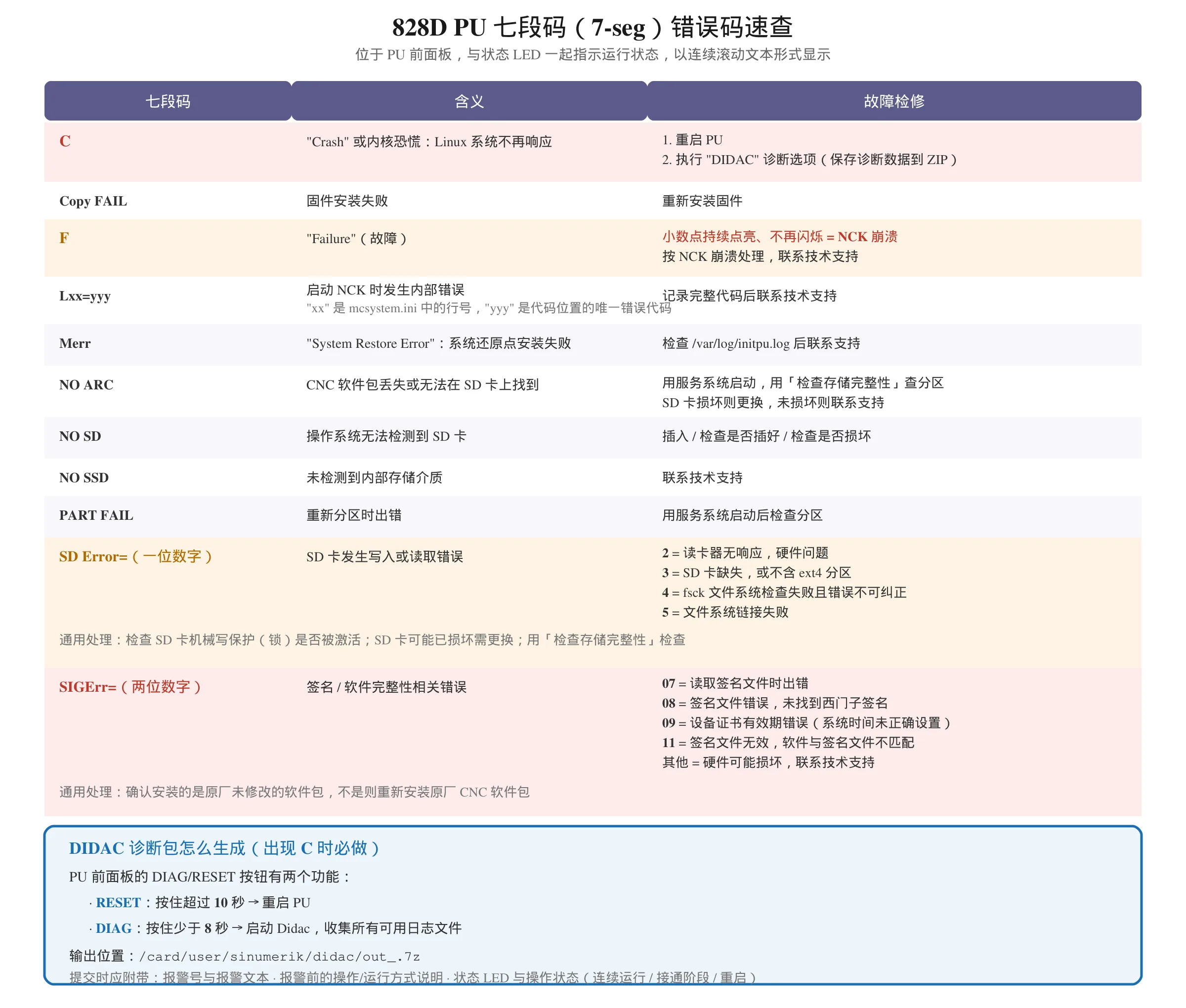This screenshot has height=1008, width=1186.
Task: Select the NO SD code cell
Action: pyautogui.click(x=80, y=435)
